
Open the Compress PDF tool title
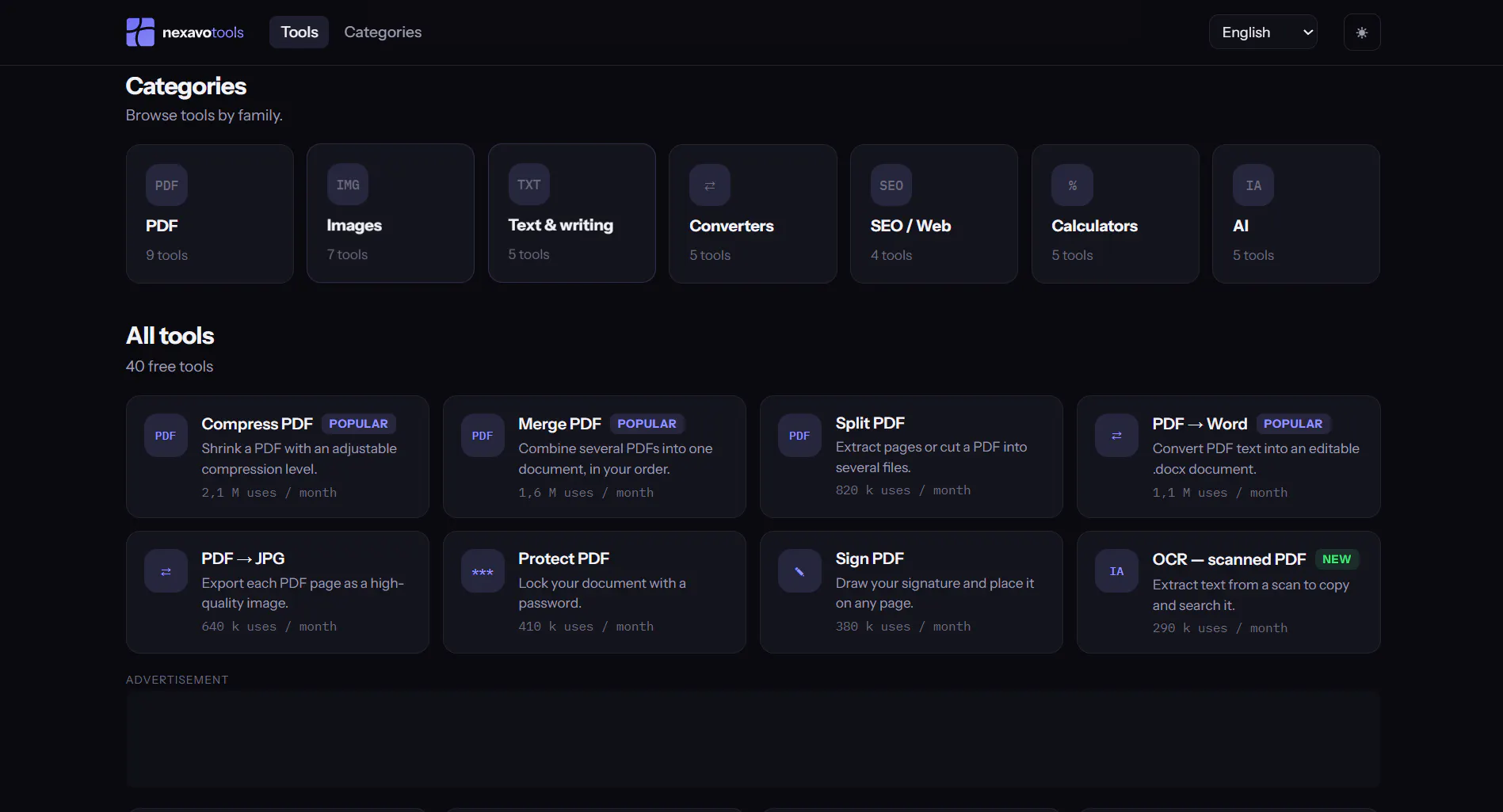tap(257, 424)
